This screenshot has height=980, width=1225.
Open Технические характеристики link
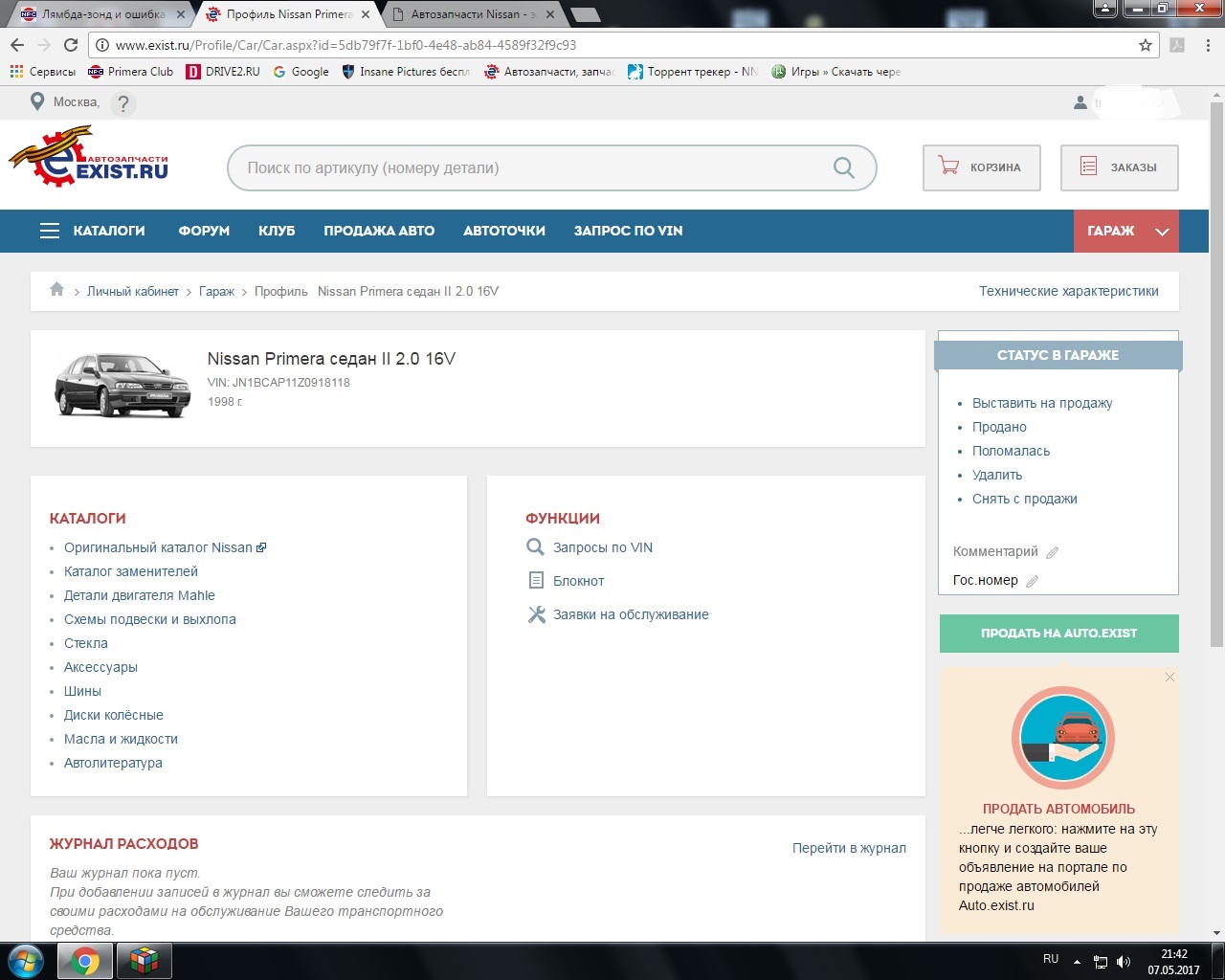pyautogui.click(x=1069, y=291)
